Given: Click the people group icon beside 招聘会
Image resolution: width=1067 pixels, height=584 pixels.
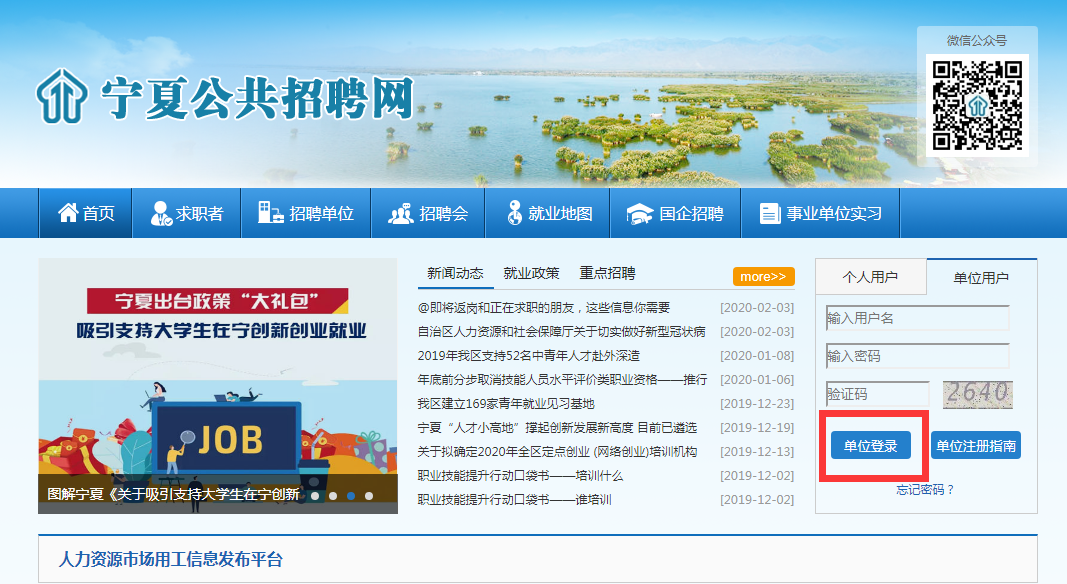Looking at the screenshot, I should (x=401, y=214).
